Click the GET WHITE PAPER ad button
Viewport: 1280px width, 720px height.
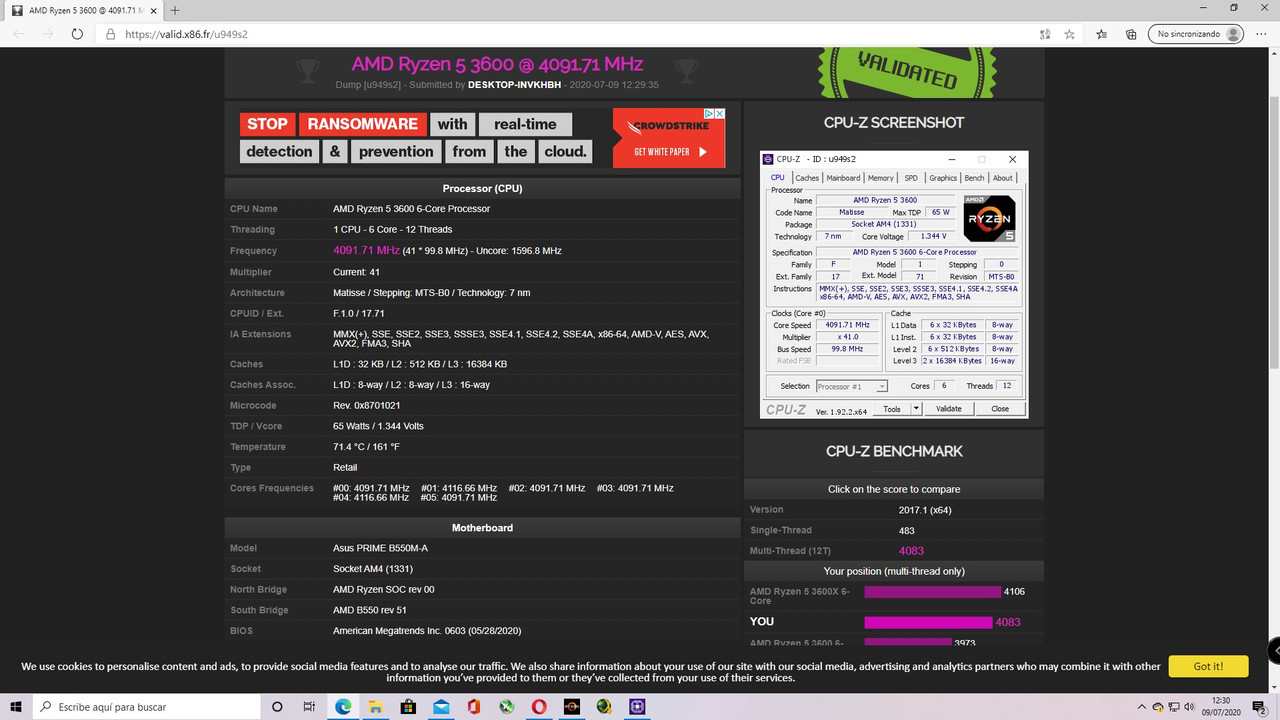pos(670,152)
